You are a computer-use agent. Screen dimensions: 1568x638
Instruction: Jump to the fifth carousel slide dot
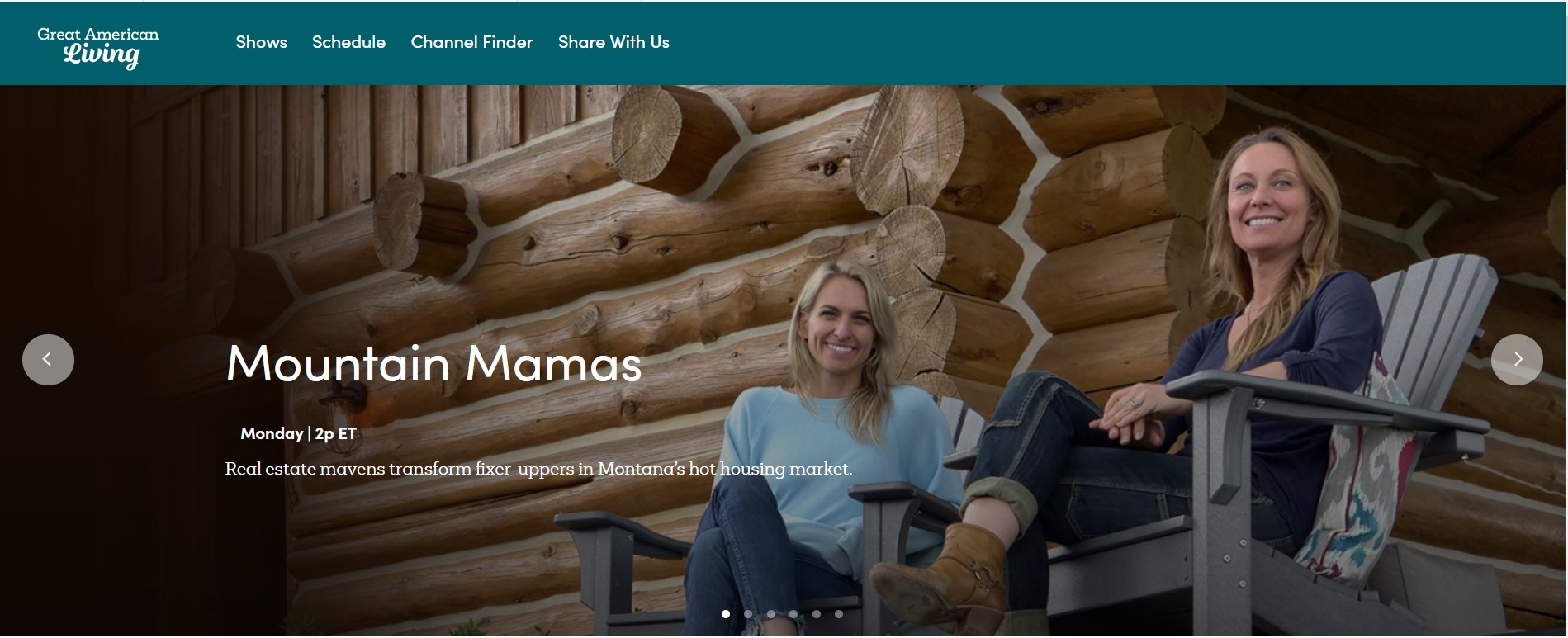click(x=817, y=614)
